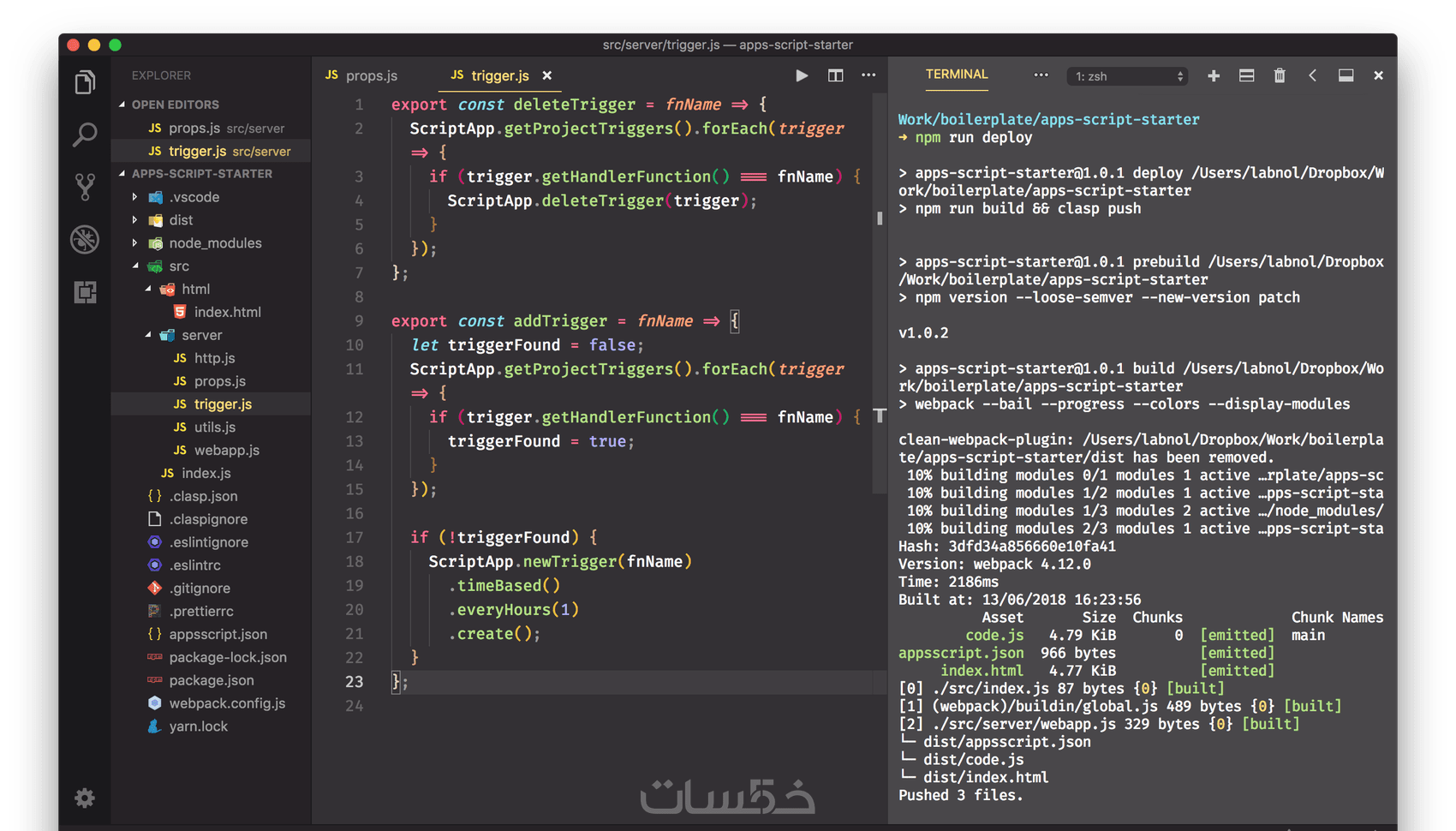The height and width of the screenshot is (831, 1456).
Task: Open props.js under Open Editors
Action: (x=211, y=128)
